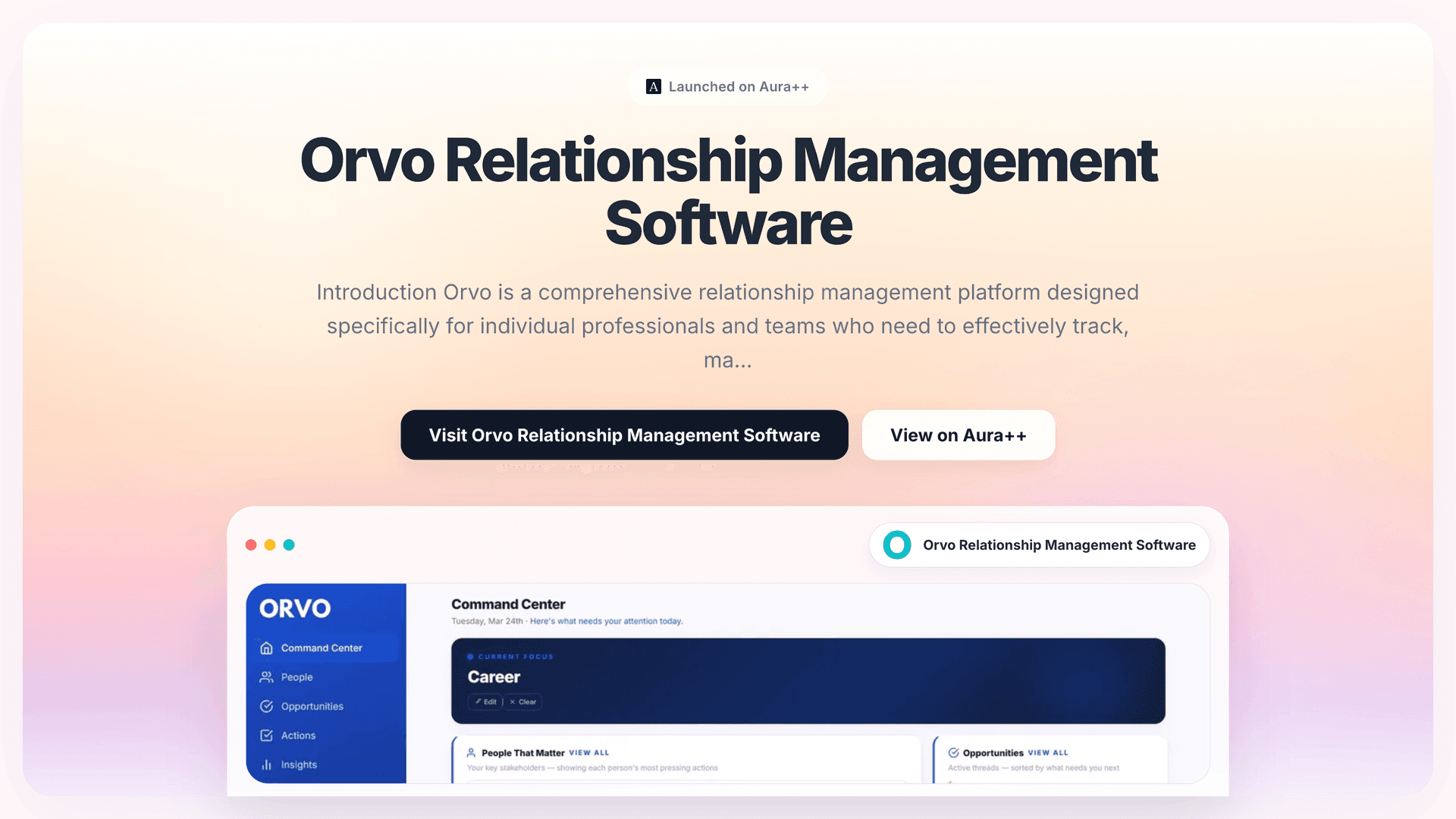Click the 'Orvo Relationship Management Software' main headline
Viewport: 1456px width, 819px height.
tap(728, 192)
